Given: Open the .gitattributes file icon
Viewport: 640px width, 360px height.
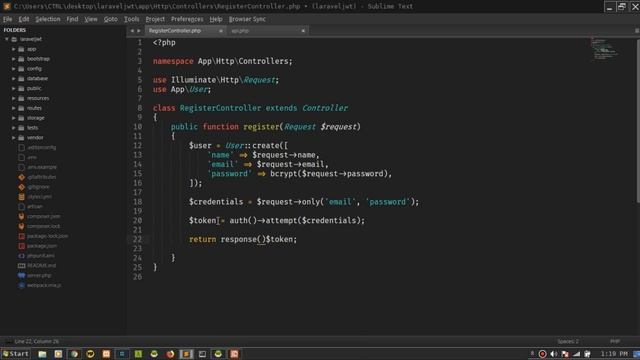Looking at the screenshot, I should click(22, 177).
